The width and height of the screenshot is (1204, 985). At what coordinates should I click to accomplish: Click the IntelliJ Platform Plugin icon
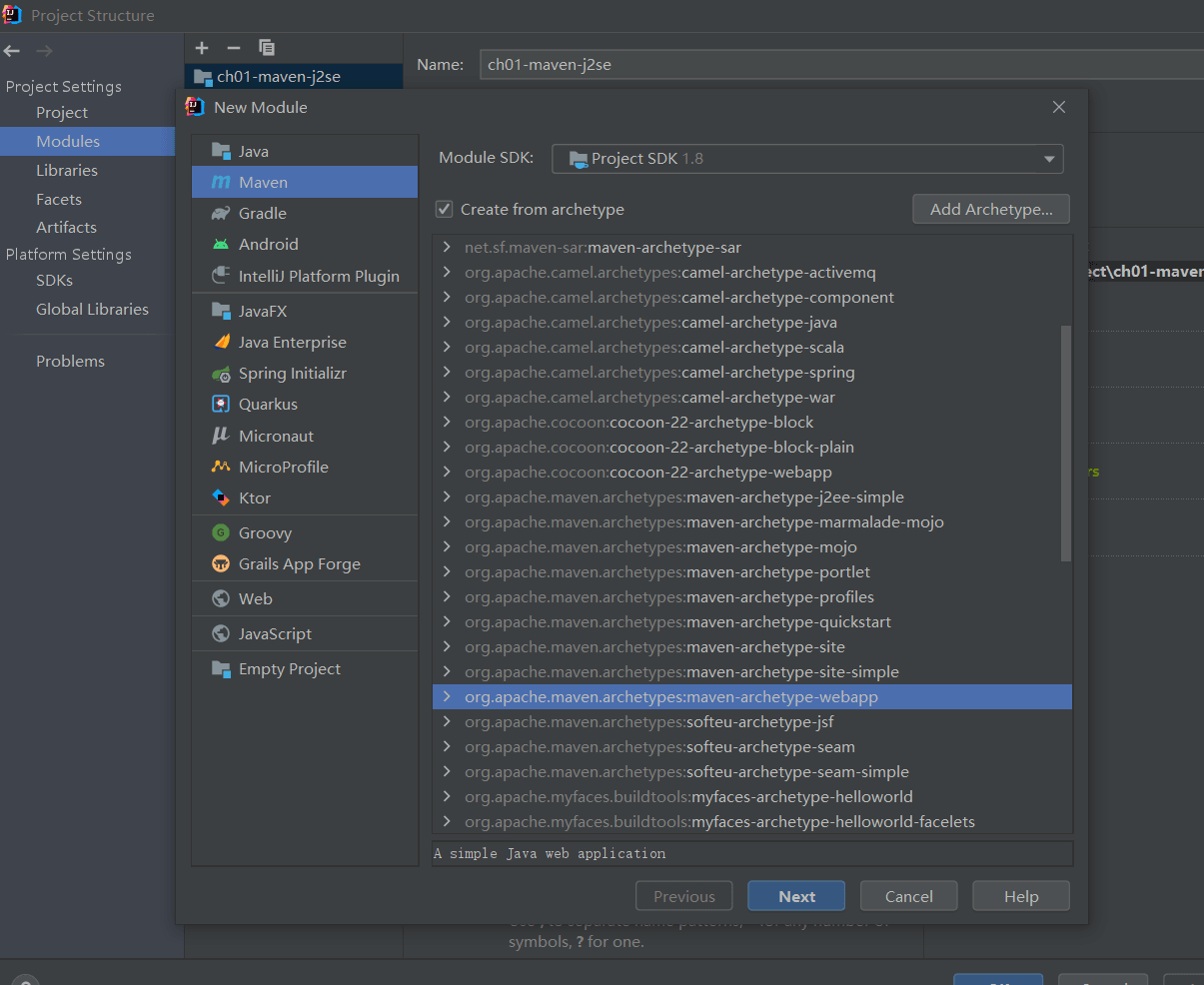[221, 276]
